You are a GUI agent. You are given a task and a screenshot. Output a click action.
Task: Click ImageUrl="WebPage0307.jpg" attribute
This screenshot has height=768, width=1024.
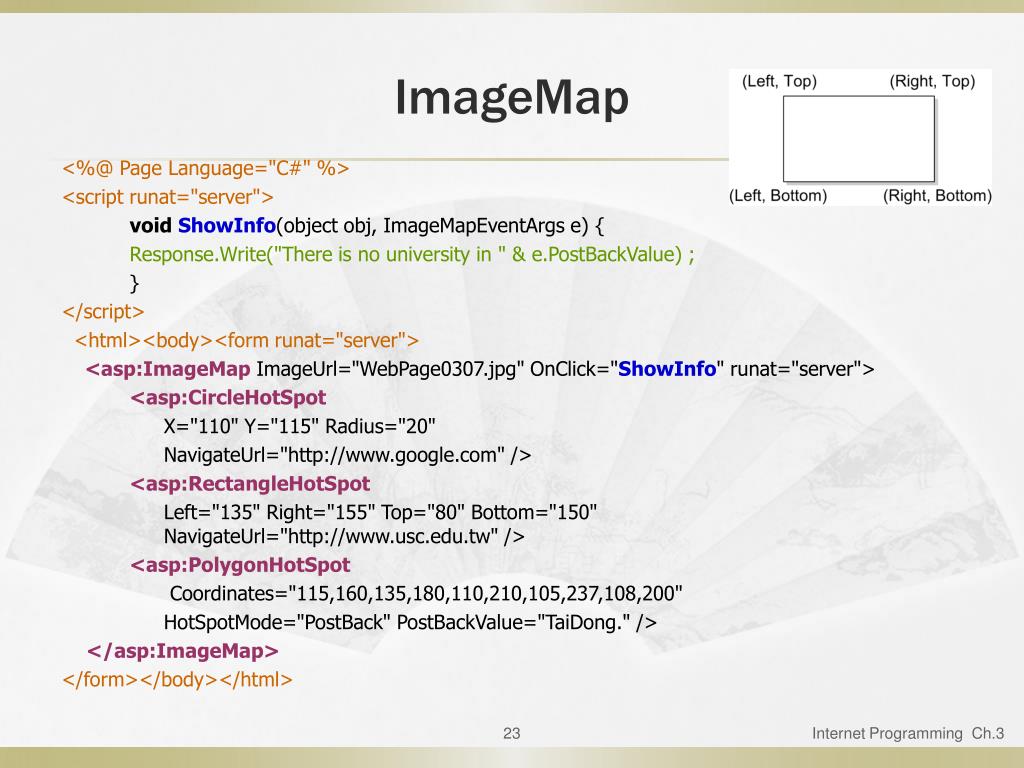(x=390, y=369)
